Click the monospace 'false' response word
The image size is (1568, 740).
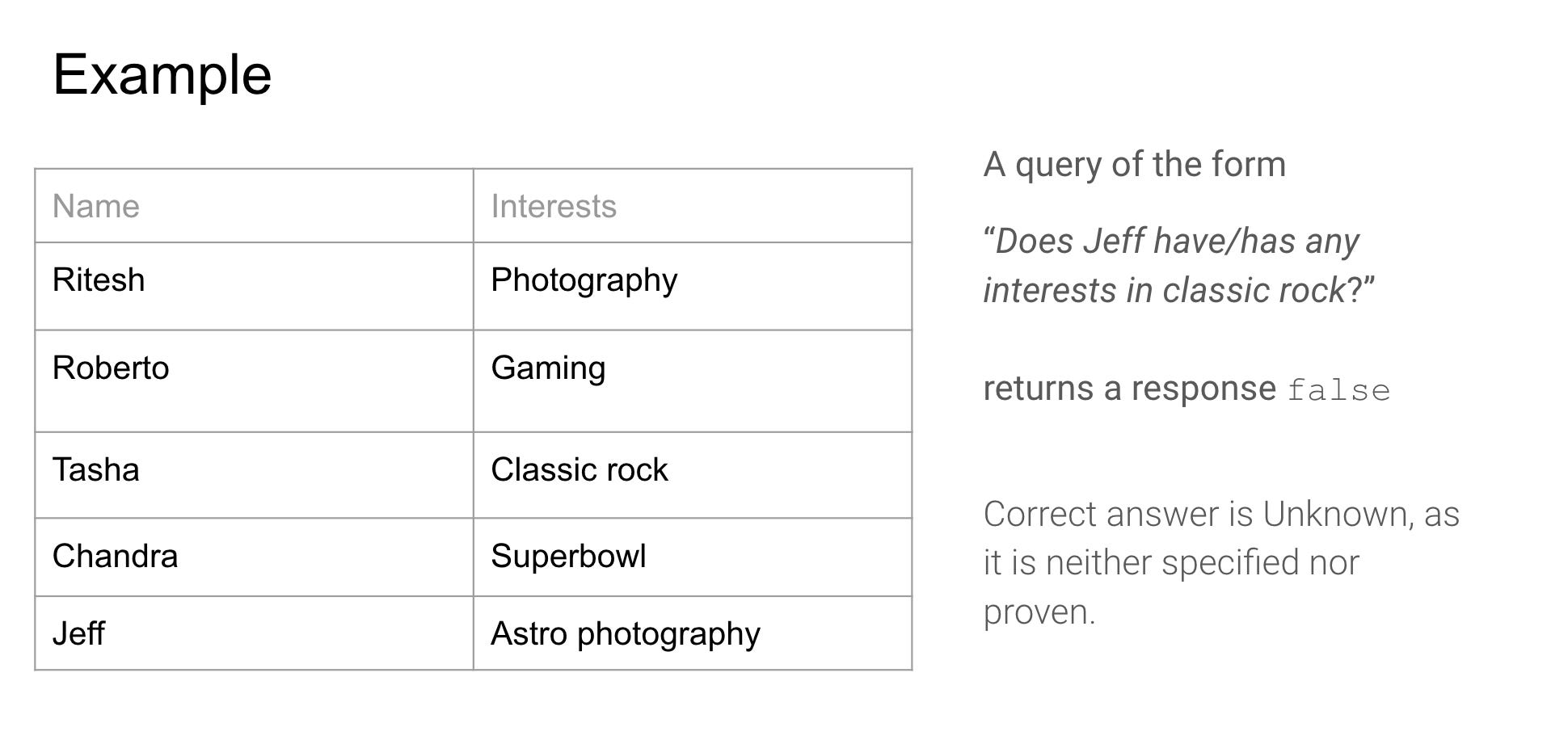(x=1338, y=391)
